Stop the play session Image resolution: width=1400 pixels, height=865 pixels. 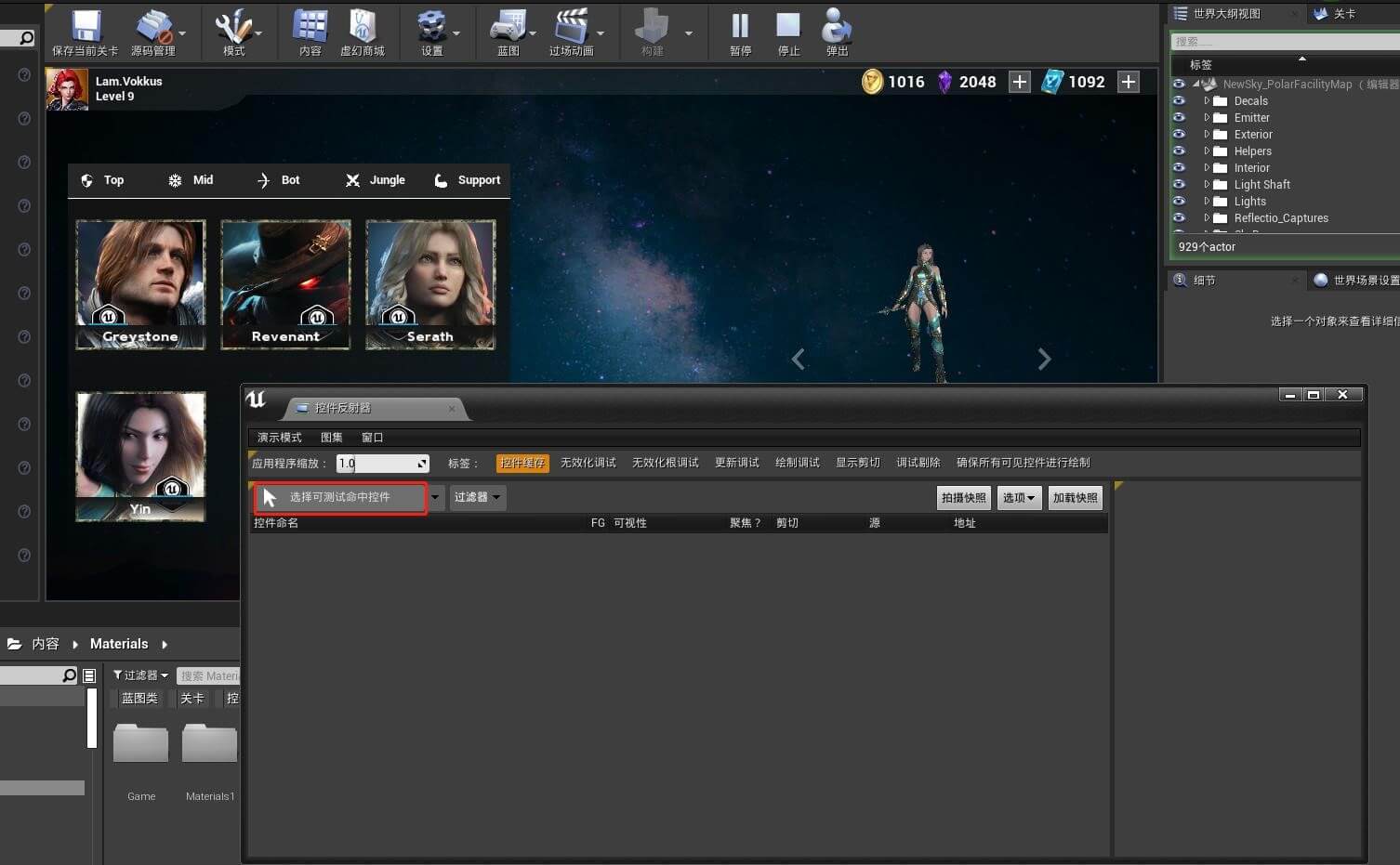click(788, 33)
